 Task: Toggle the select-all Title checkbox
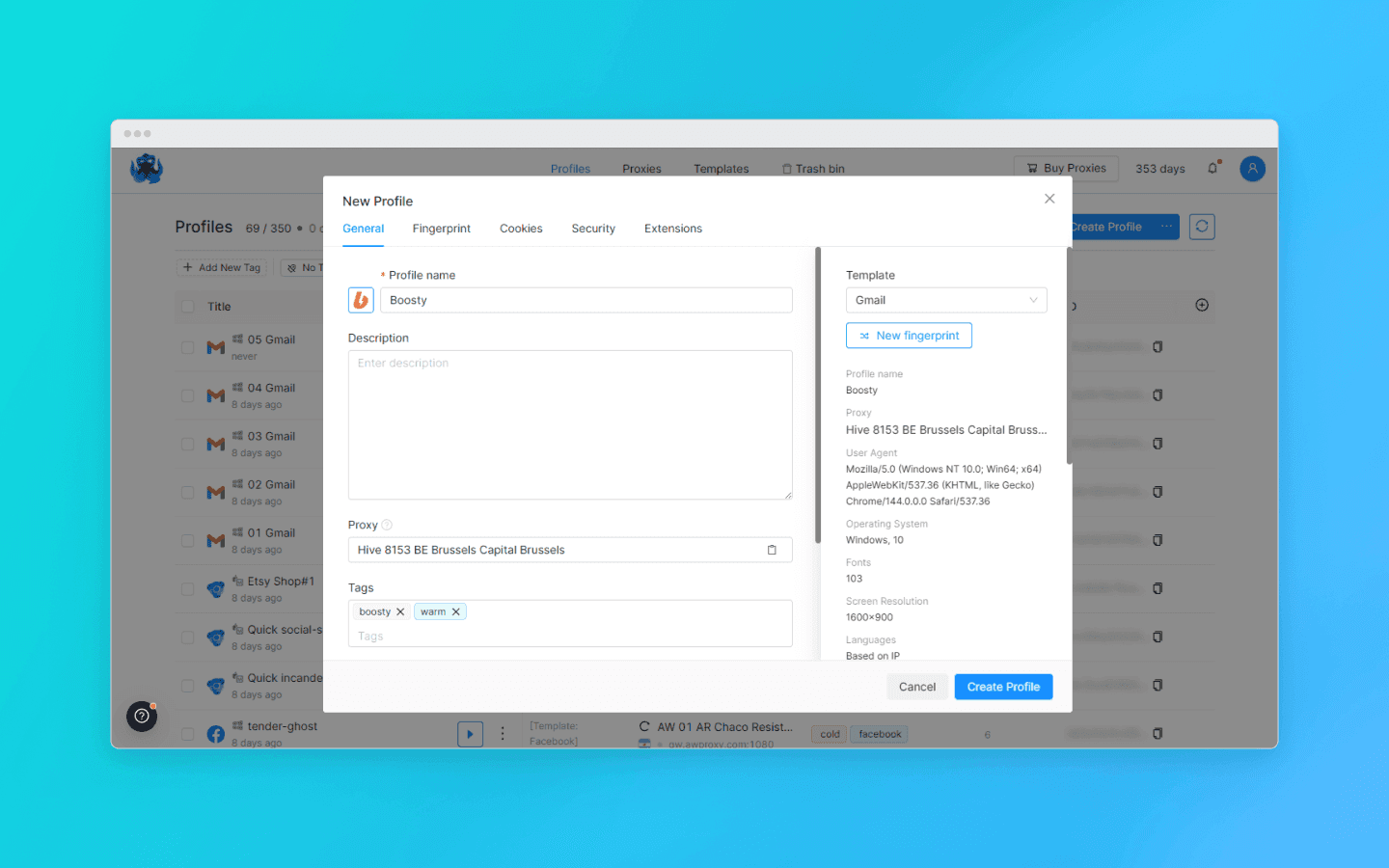tap(188, 307)
